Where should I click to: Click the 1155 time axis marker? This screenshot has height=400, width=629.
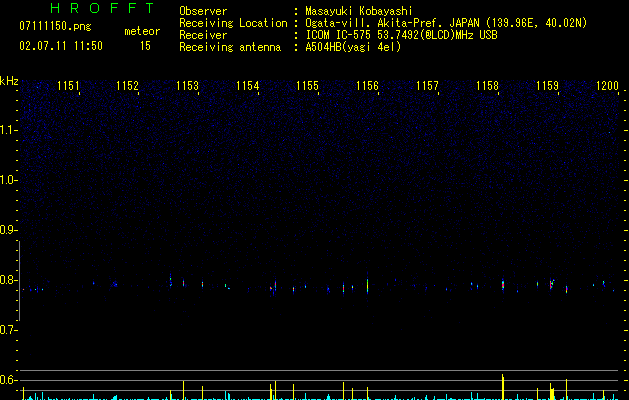(x=307, y=86)
